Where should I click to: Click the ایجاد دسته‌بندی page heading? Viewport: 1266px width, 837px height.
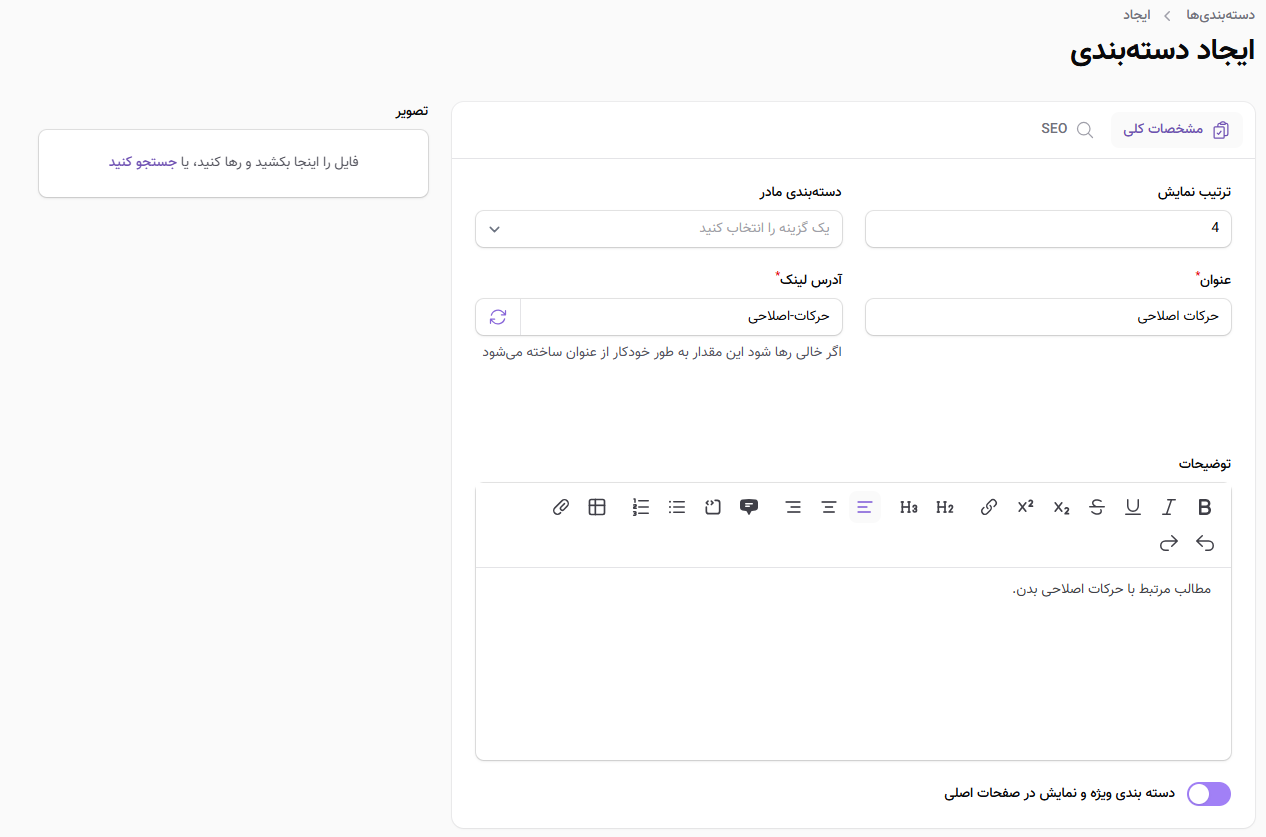(1162, 53)
